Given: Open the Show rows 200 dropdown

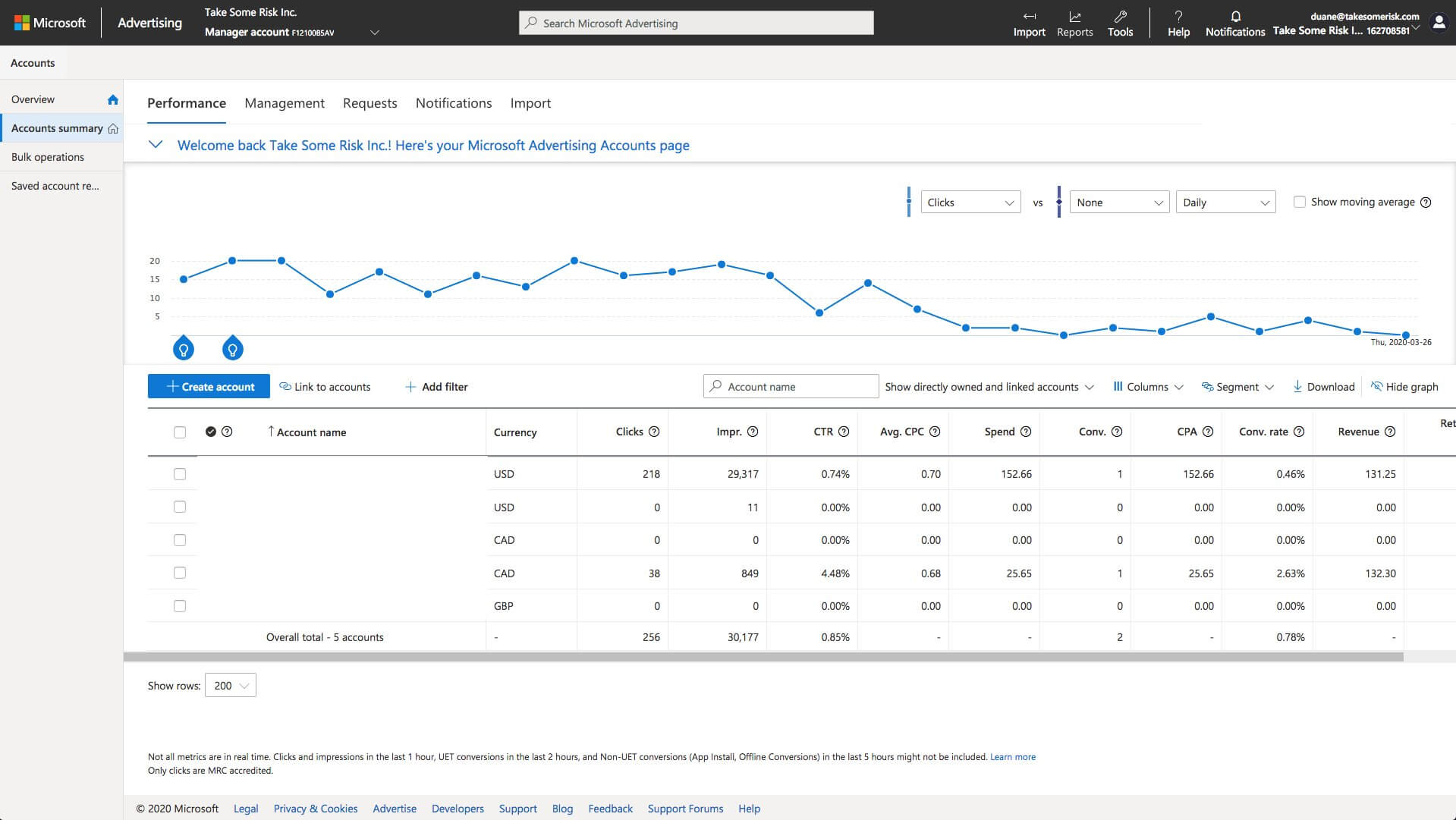Looking at the screenshot, I should 231,685.
